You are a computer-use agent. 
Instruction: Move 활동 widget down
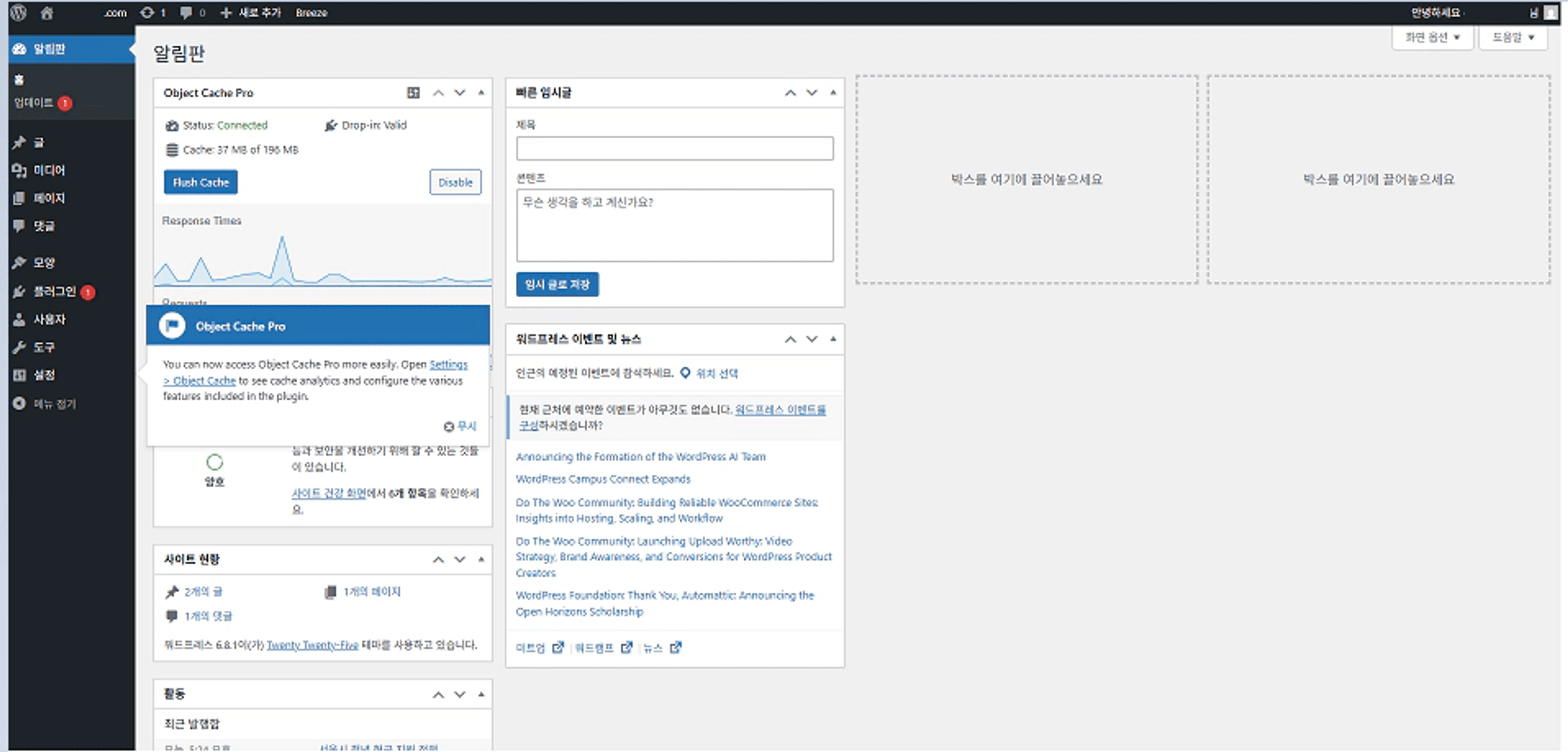pyautogui.click(x=459, y=694)
